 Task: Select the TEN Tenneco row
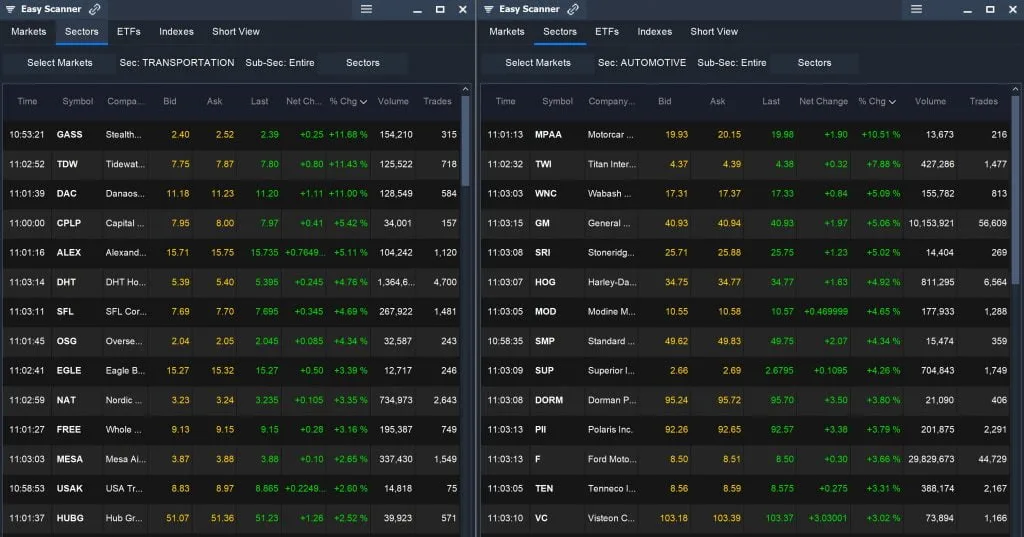[746, 489]
